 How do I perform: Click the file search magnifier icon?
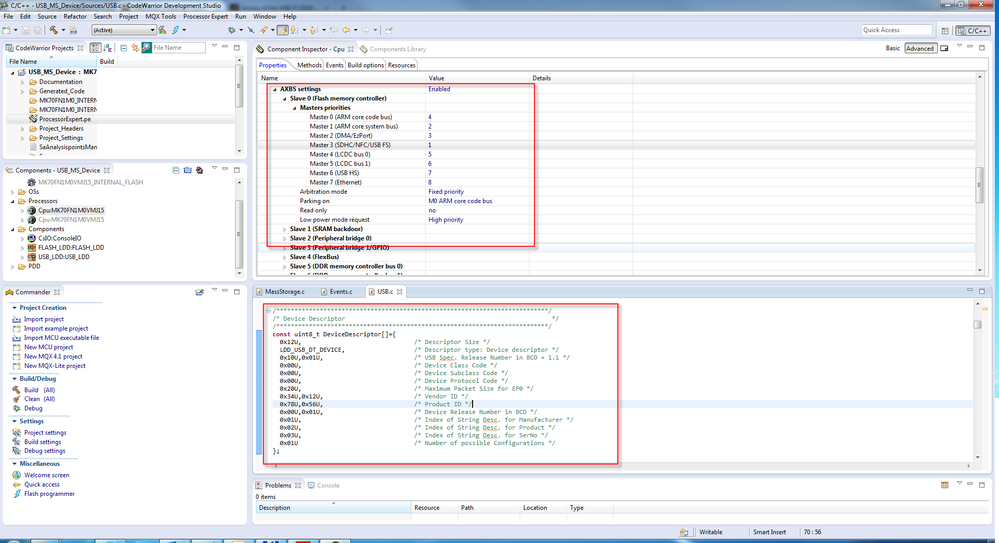147,48
